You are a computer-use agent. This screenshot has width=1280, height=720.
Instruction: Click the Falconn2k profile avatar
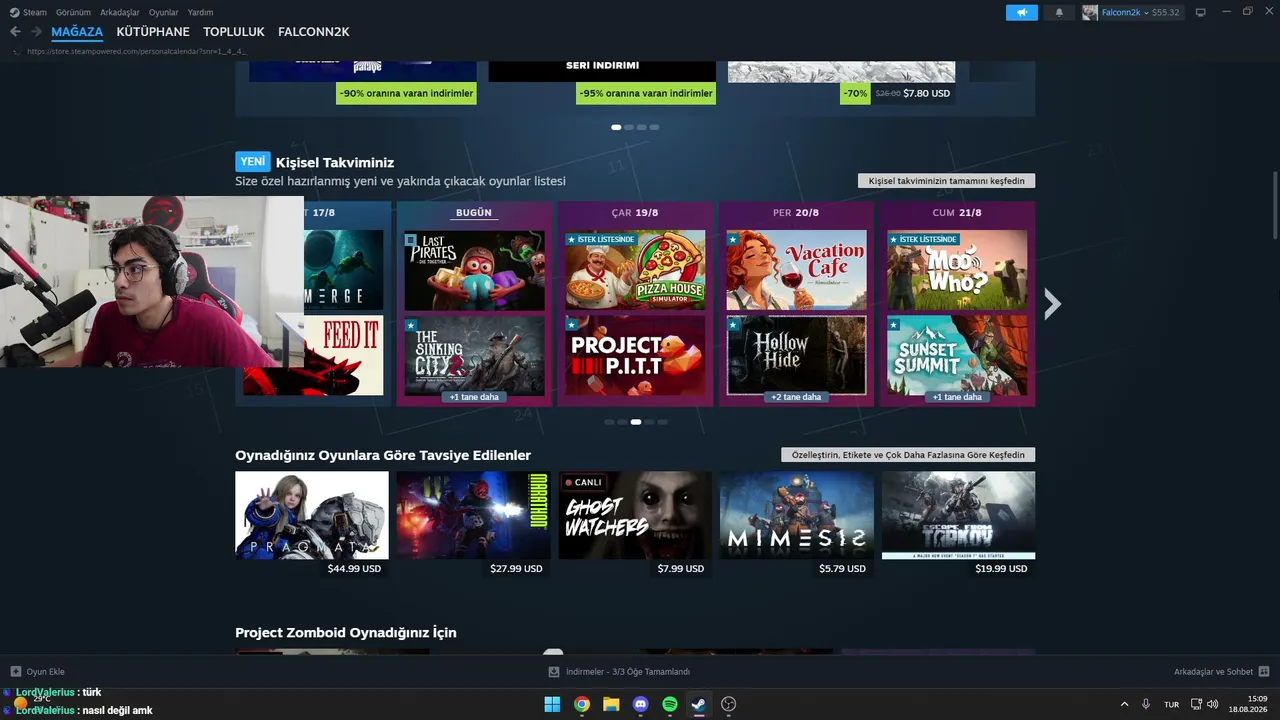click(1090, 12)
